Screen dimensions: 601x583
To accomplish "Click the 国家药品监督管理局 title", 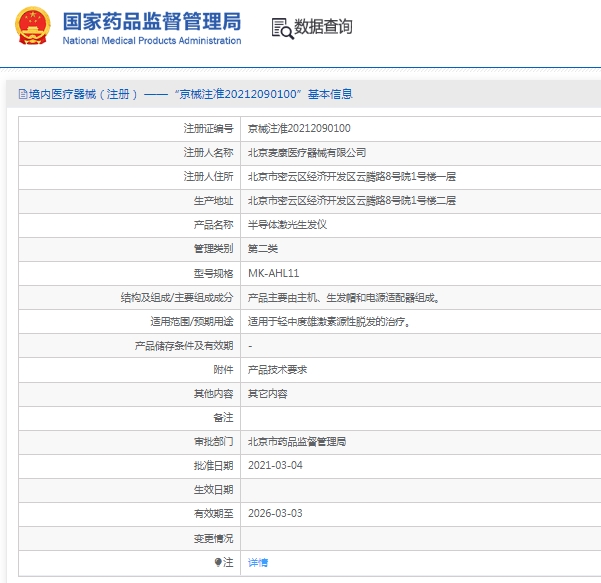I will coord(152,21).
